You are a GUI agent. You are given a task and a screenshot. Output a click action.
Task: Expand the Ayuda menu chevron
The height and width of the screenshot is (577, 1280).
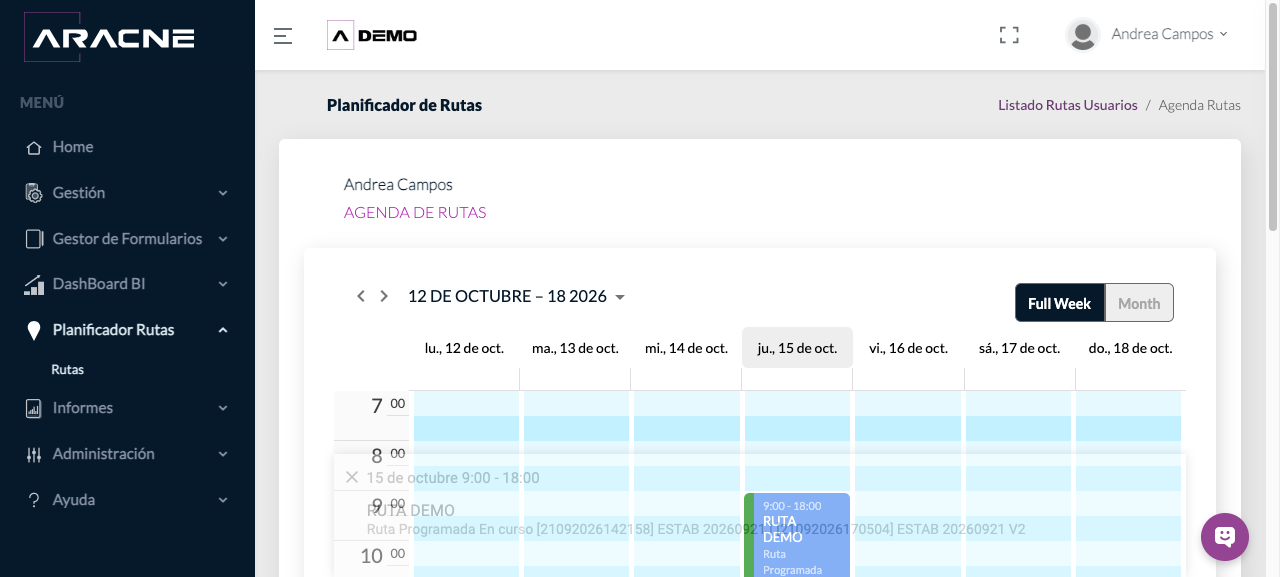click(223, 500)
